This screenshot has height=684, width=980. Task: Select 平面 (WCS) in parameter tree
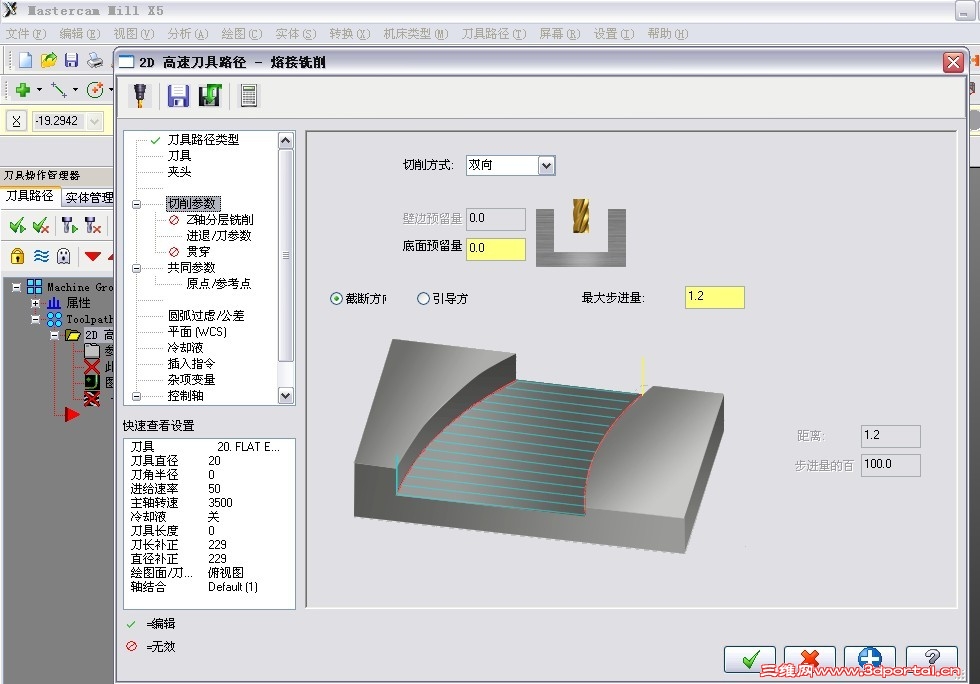[197, 332]
